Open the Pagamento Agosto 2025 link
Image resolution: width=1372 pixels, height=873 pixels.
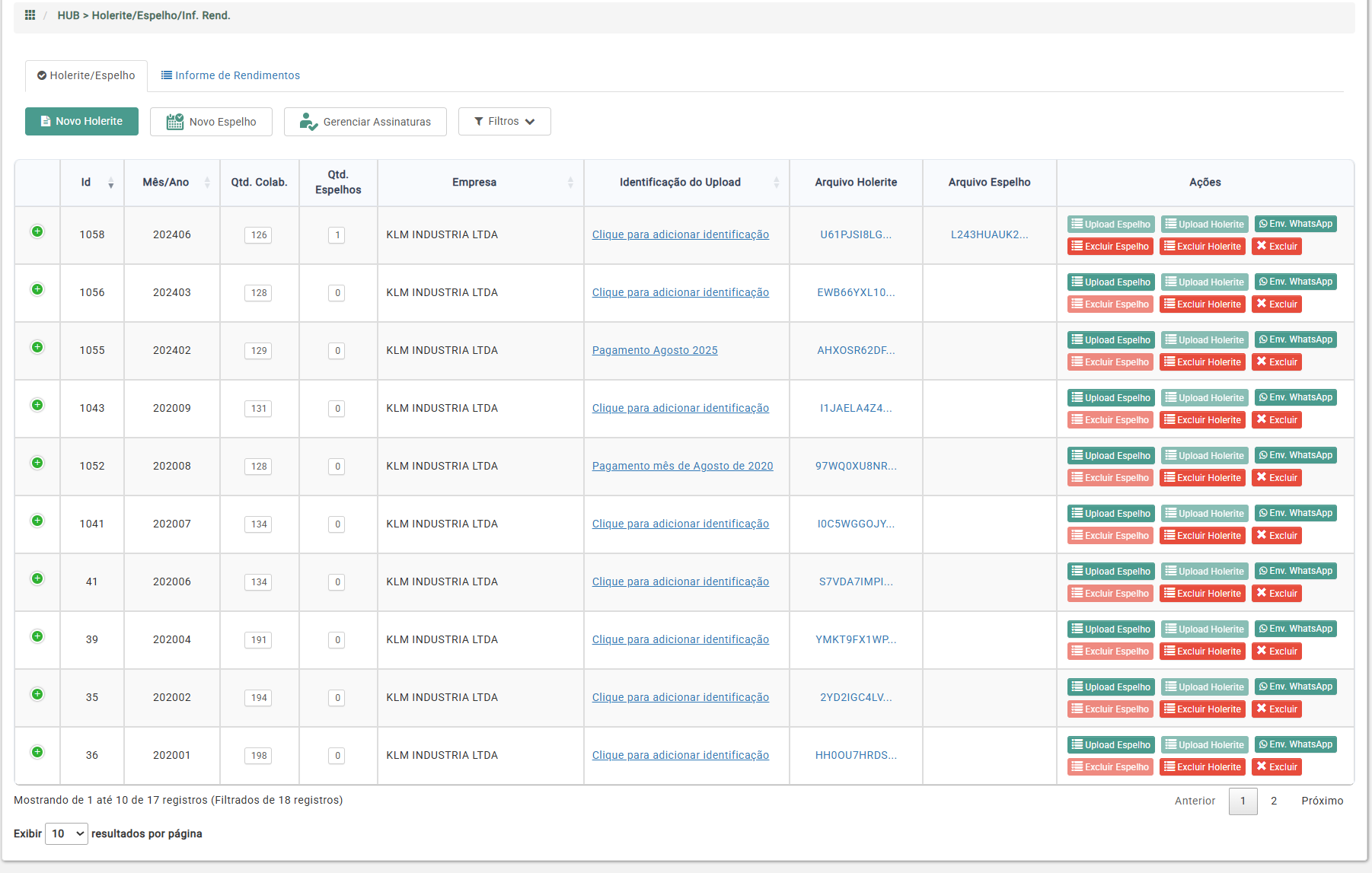point(655,350)
